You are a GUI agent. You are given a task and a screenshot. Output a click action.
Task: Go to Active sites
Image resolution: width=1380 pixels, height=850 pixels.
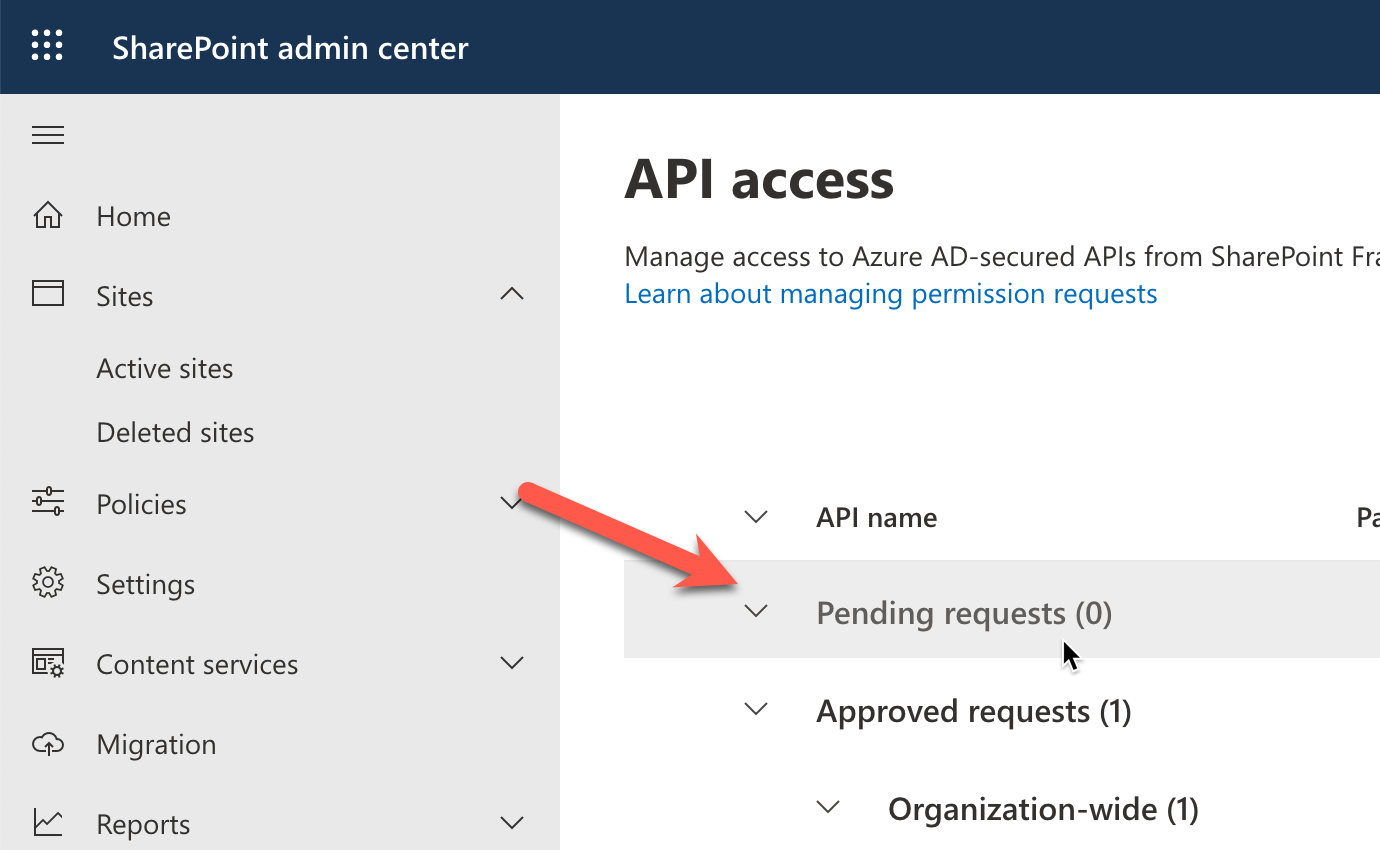click(x=164, y=368)
